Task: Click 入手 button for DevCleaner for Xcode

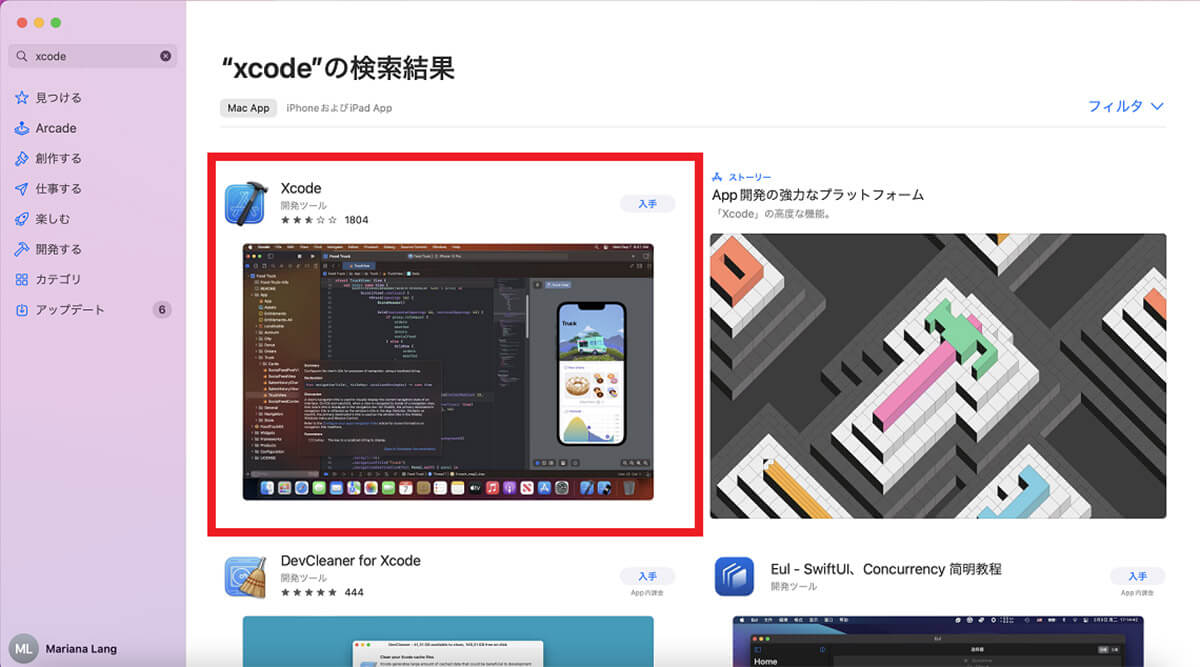Action: (x=647, y=576)
